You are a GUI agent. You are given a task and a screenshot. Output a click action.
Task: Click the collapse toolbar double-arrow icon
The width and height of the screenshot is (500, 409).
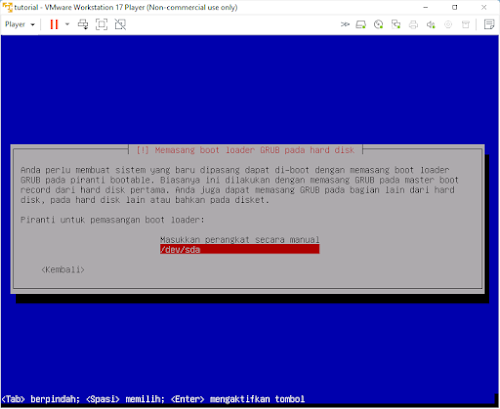(345, 24)
